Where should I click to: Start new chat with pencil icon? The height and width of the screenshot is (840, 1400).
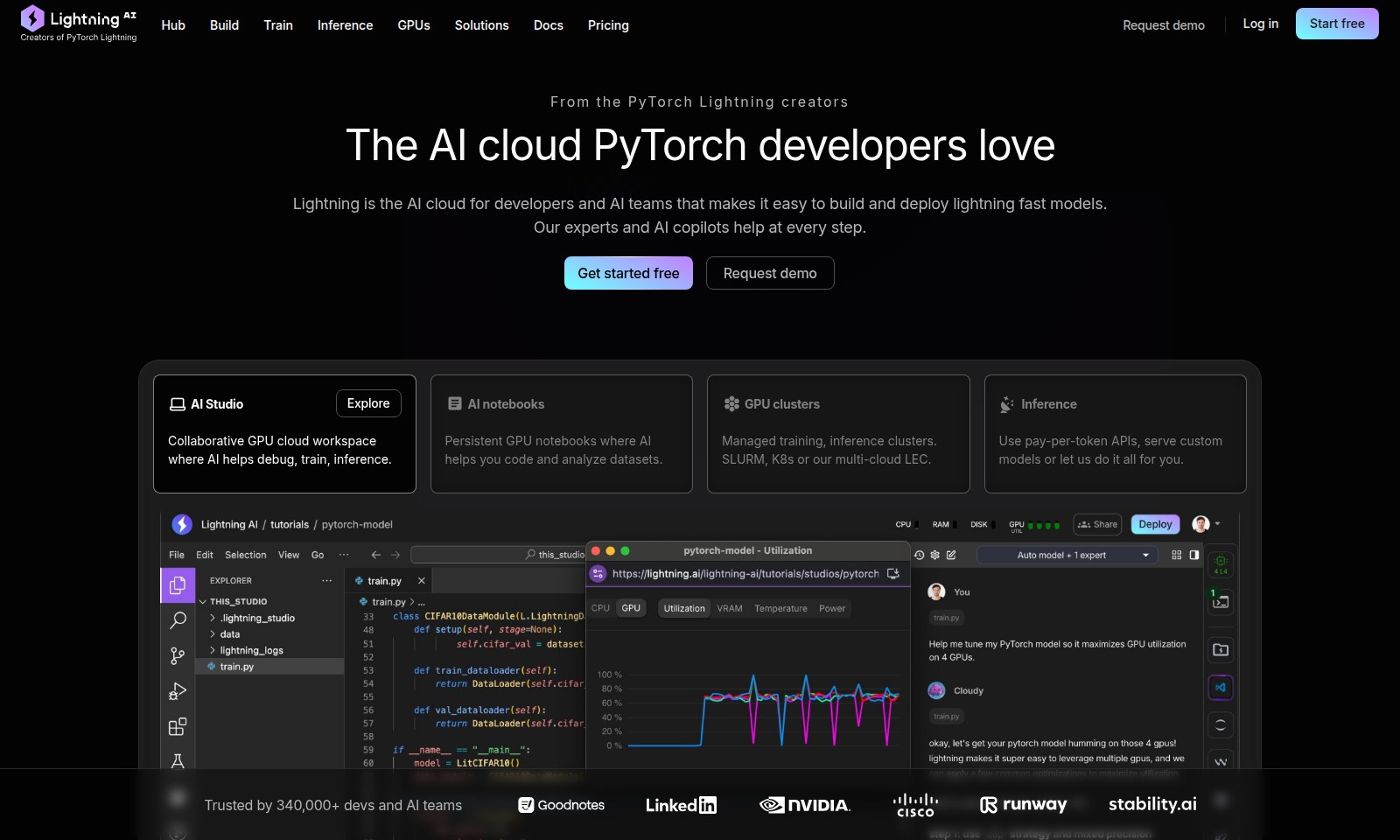pos(951,555)
